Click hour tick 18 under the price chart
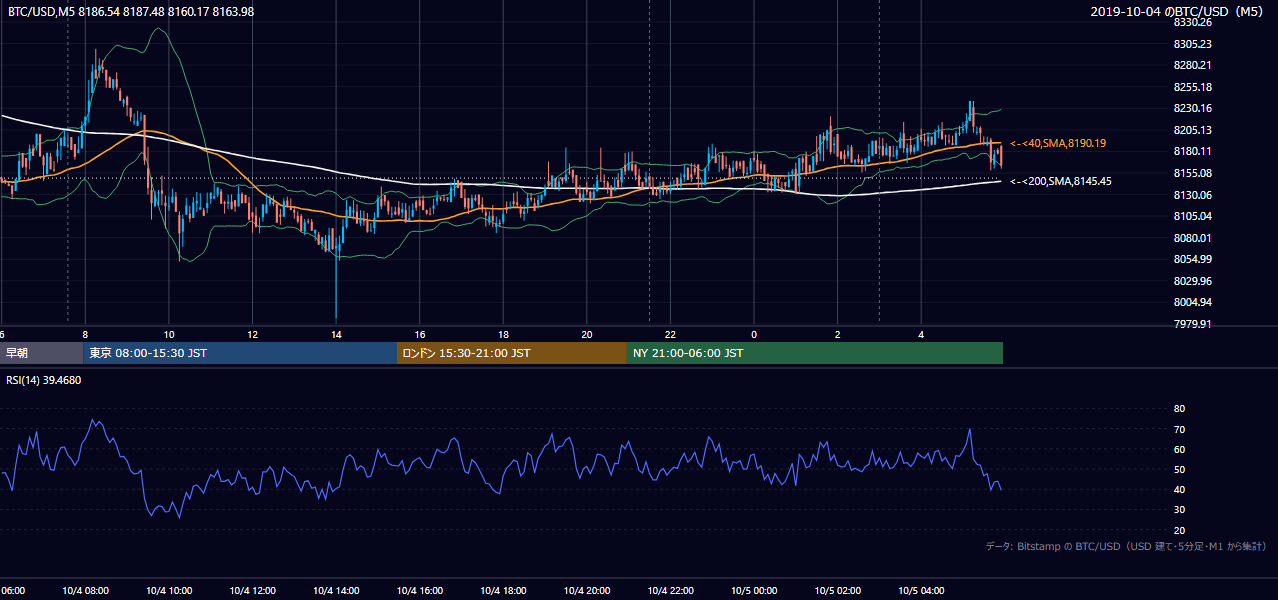 (x=503, y=334)
